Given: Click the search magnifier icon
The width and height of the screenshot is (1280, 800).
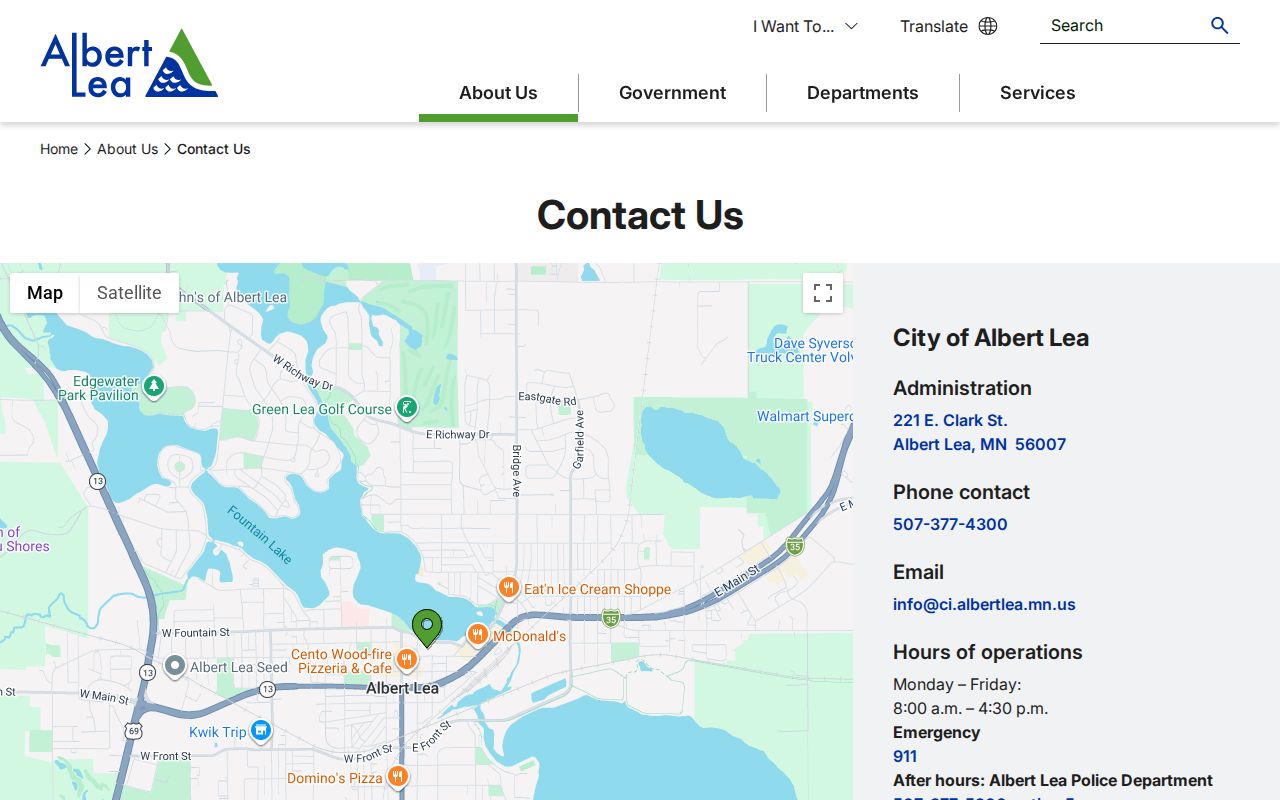Looking at the screenshot, I should [1219, 26].
